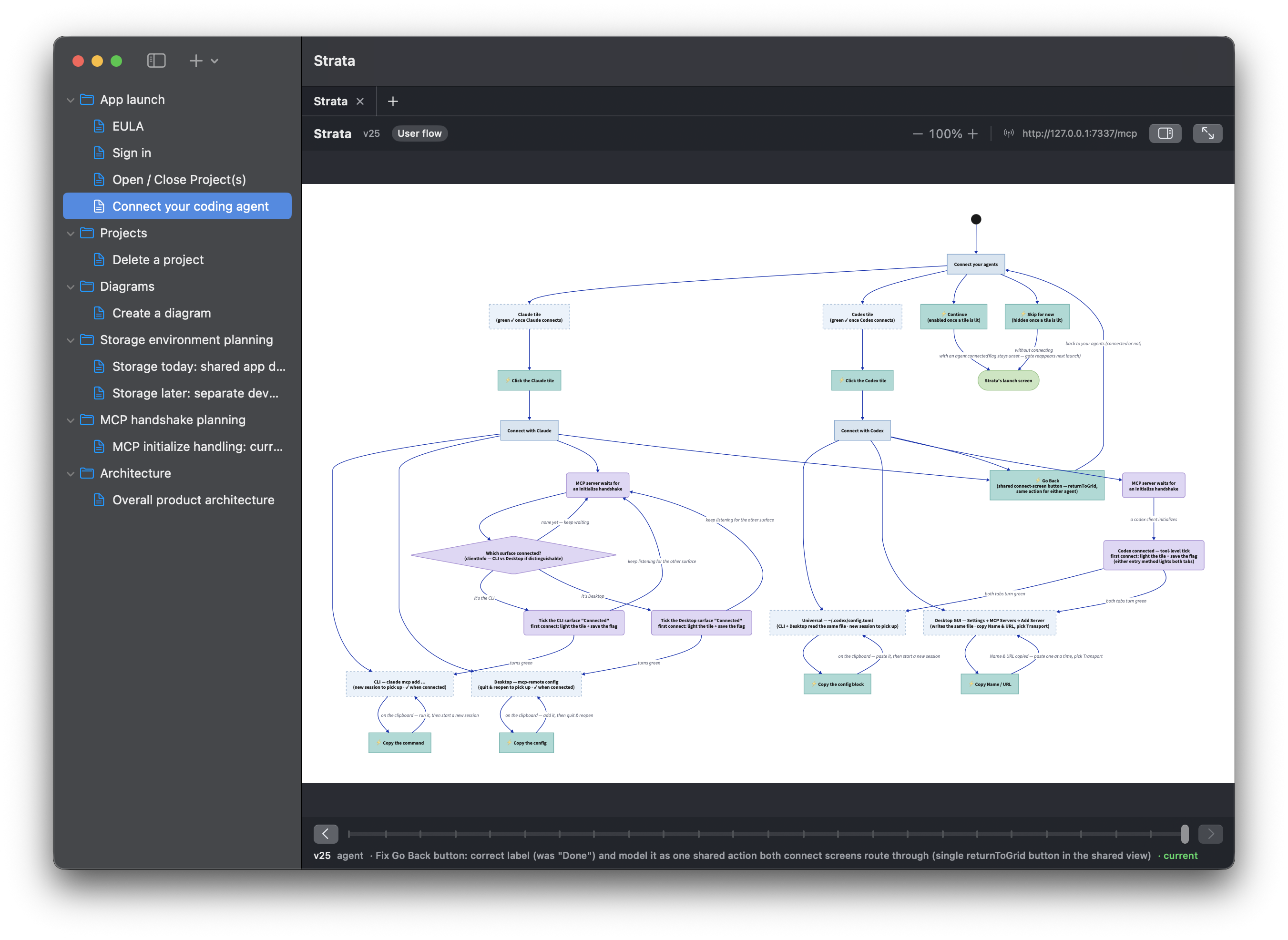Click the Connect with Claude node
The width and height of the screenshot is (1288, 940).
[x=529, y=431]
